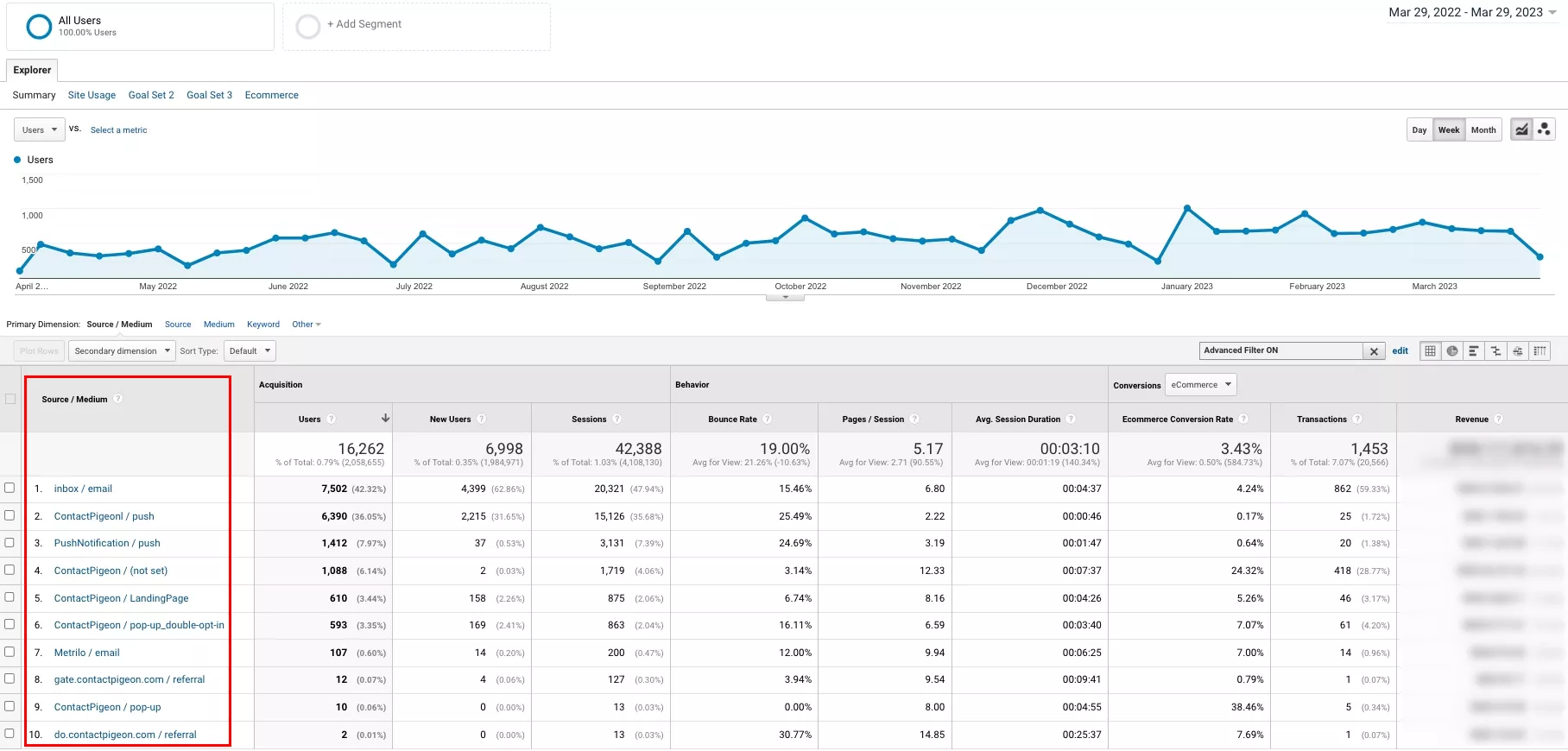The width and height of the screenshot is (1568, 751).
Task: Check the gate.contactpigeon.com referral checkbox
Action: (9, 678)
